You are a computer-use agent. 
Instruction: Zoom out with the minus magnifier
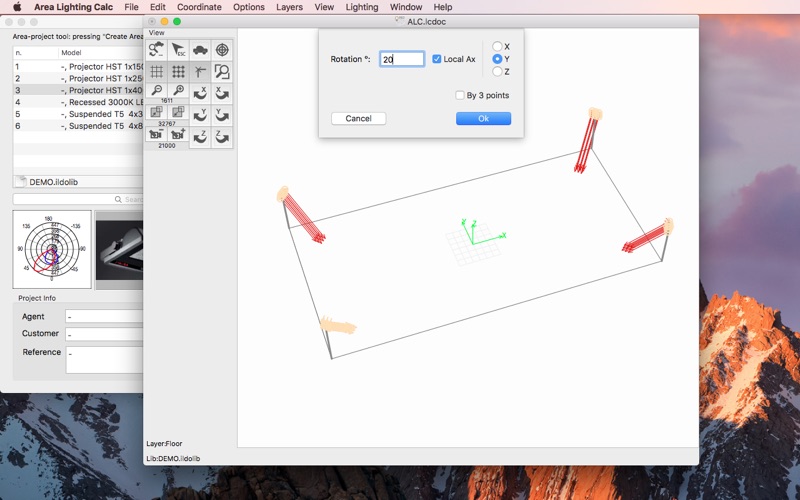pyautogui.click(x=157, y=91)
